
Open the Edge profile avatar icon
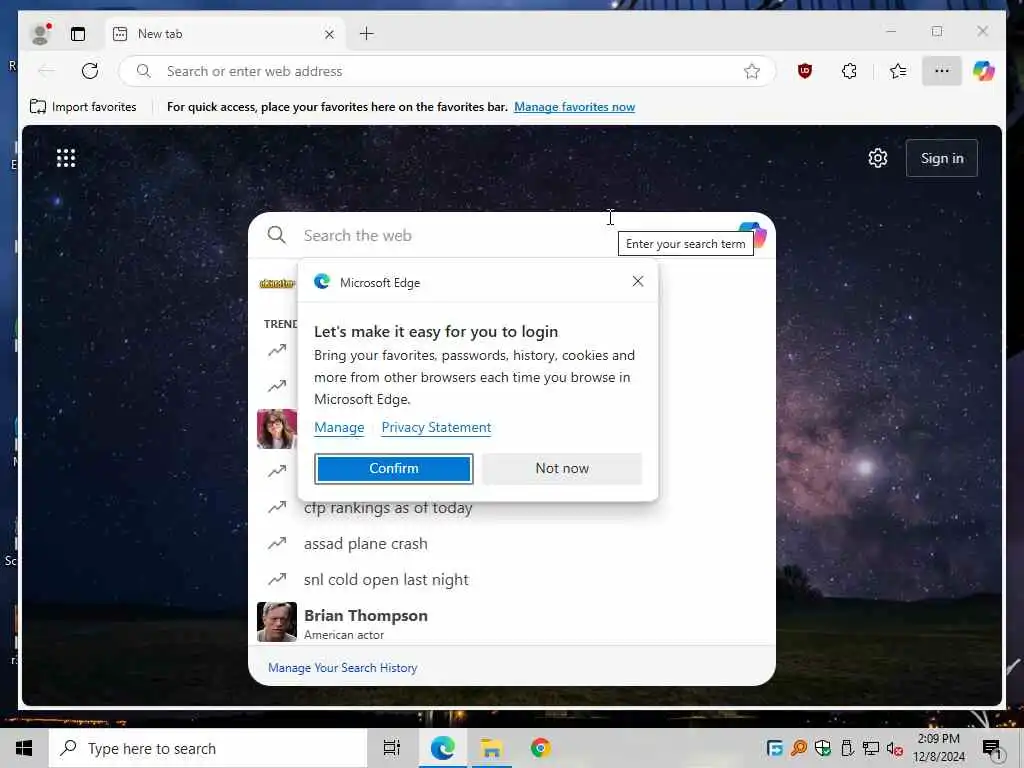tap(41, 34)
